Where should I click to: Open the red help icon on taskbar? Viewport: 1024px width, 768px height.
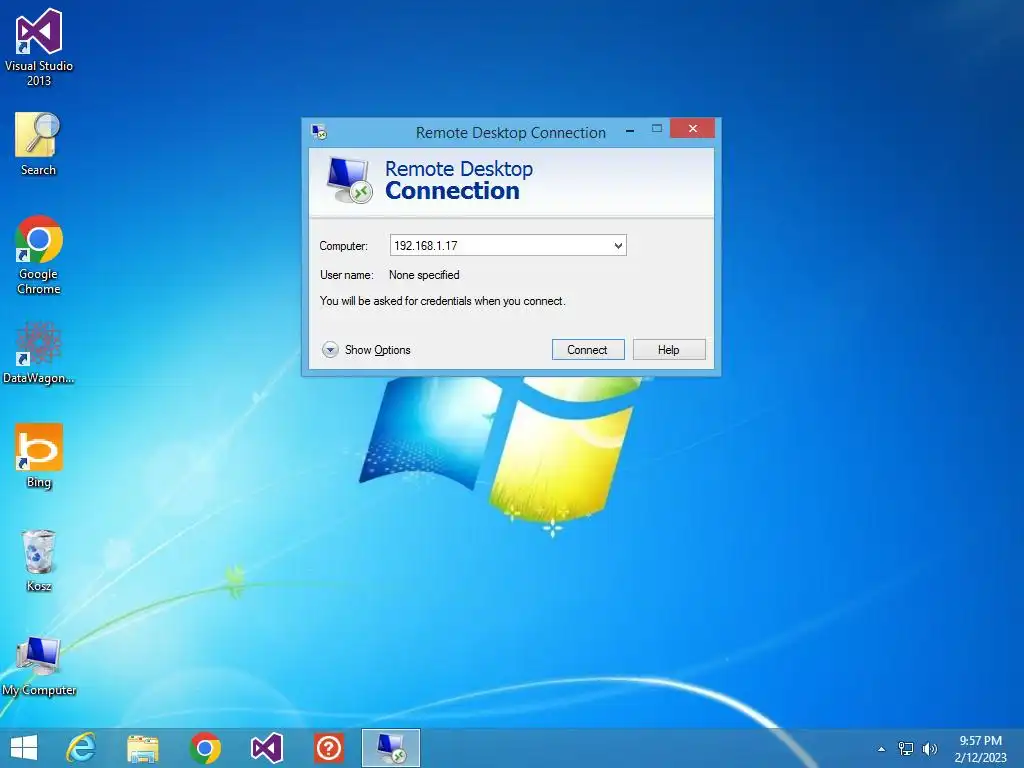[328, 748]
